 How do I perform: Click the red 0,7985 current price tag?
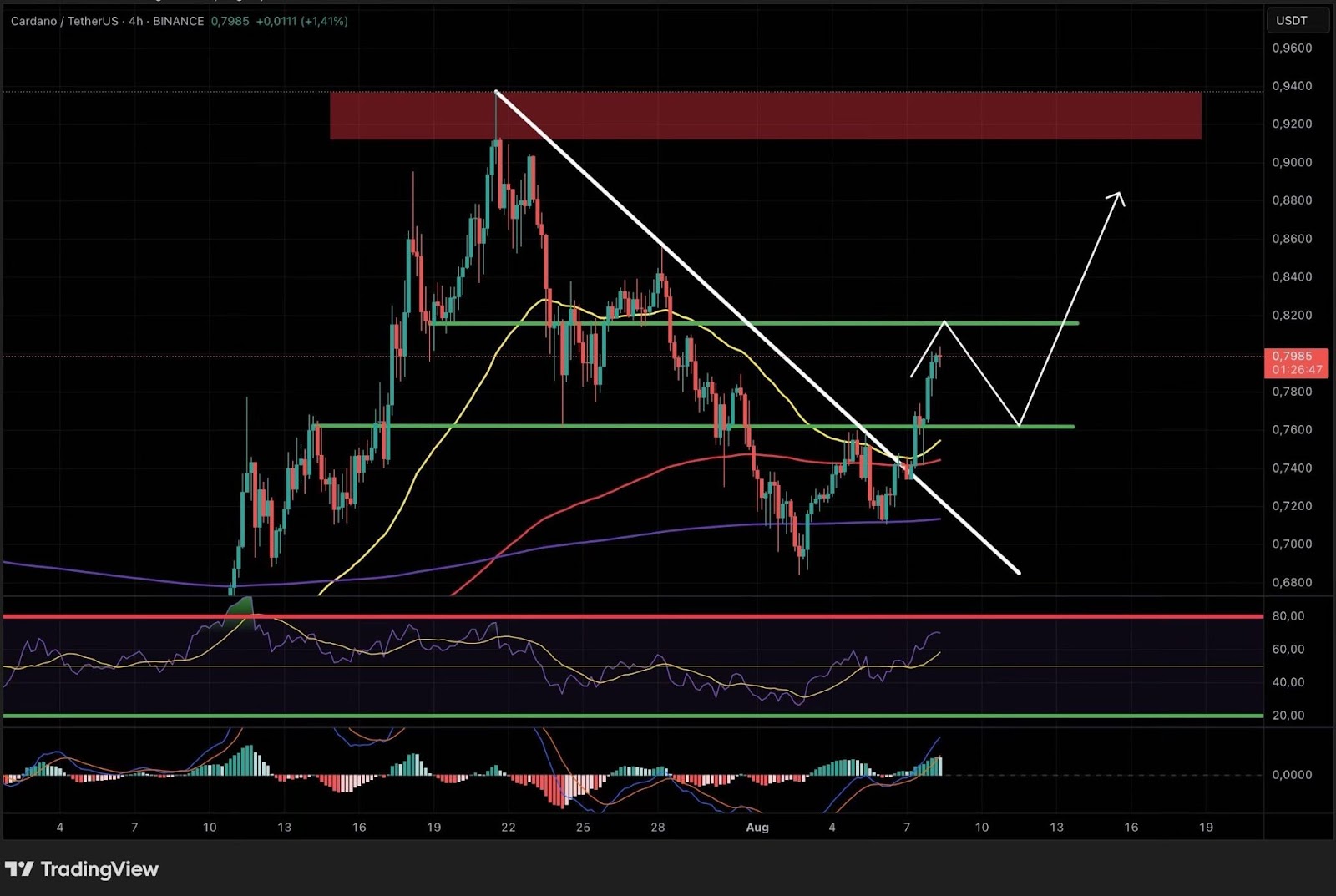click(x=1297, y=362)
